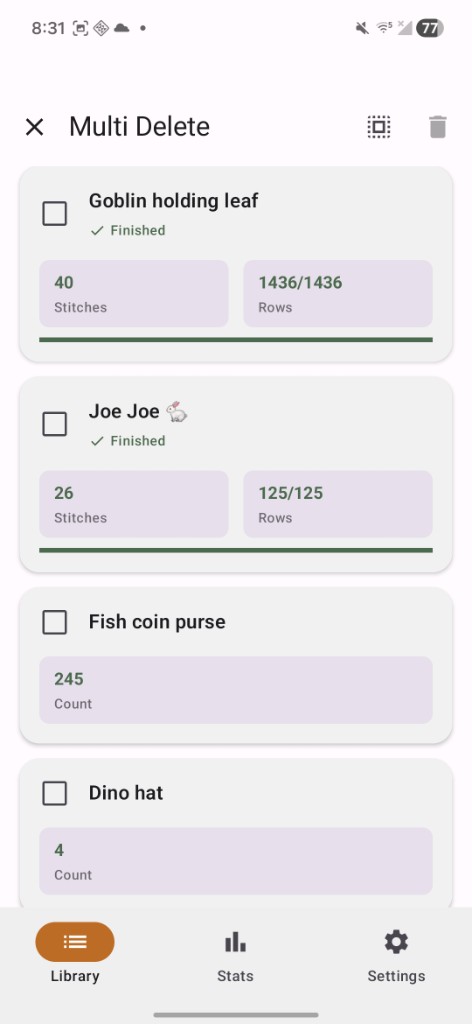
Task: Open the Stats bar chart icon
Action: click(235, 942)
